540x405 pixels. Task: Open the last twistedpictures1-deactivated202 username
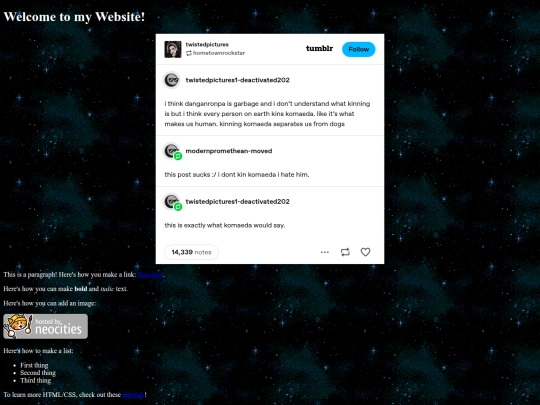click(x=237, y=201)
